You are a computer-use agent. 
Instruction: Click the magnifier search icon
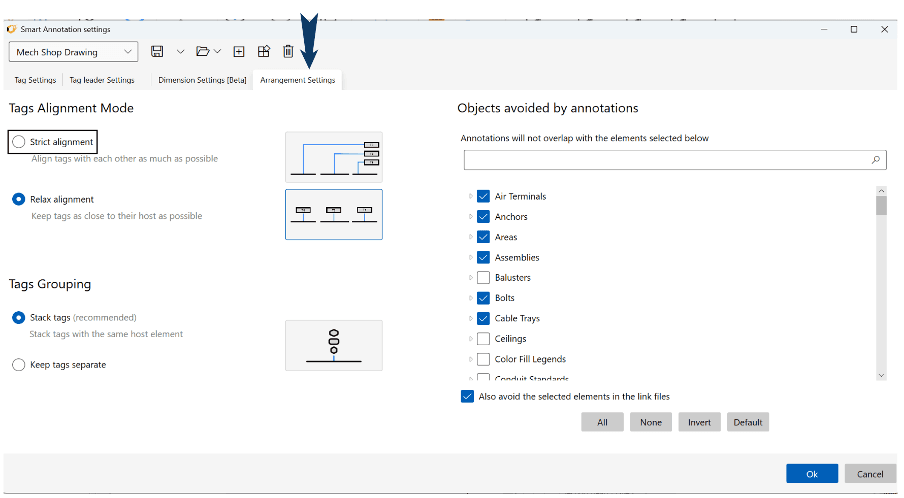[x=876, y=160]
